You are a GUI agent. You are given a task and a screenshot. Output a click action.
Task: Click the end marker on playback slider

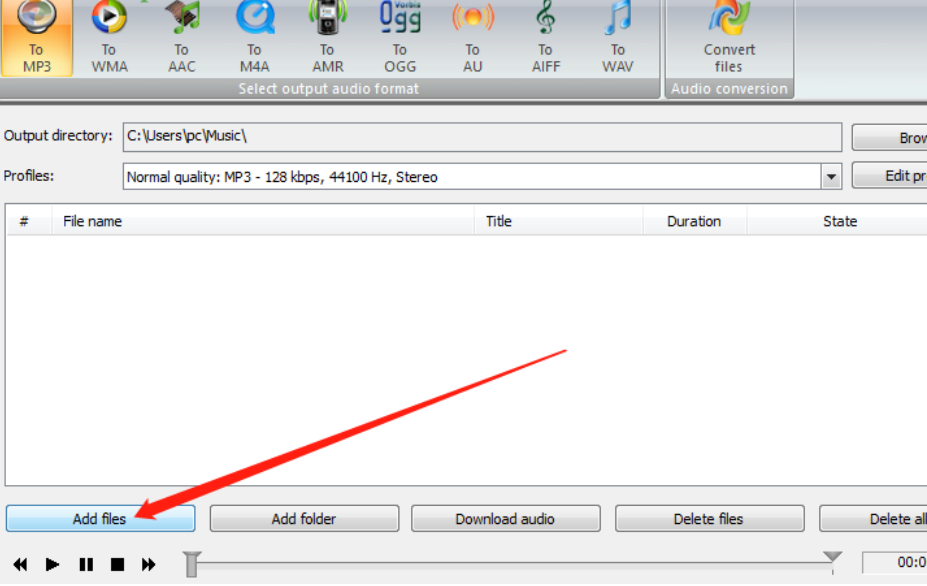(832, 557)
